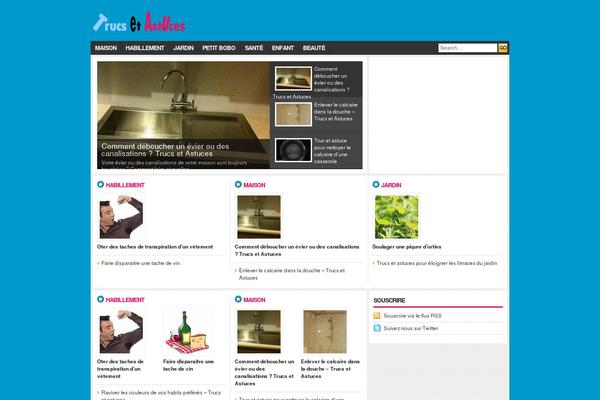Click the lower row man sniffing armpit thumbnail
Screen dimensions: 600x400
click(x=121, y=331)
